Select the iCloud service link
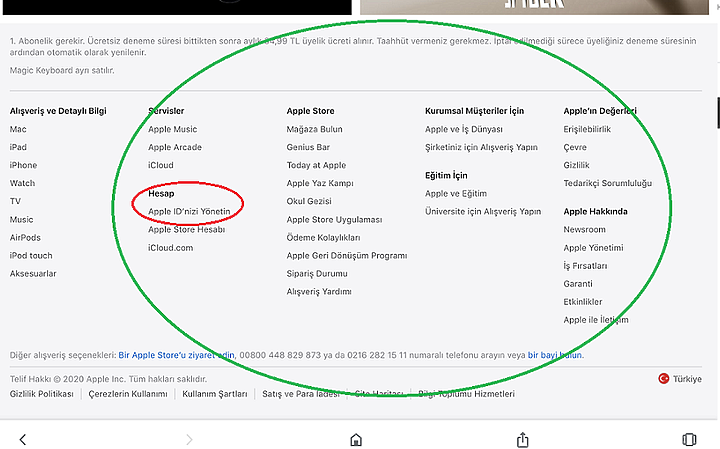Image resolution: width=720 pixels, height=449 pixels. pyautogui.click(x=160, y=165)
